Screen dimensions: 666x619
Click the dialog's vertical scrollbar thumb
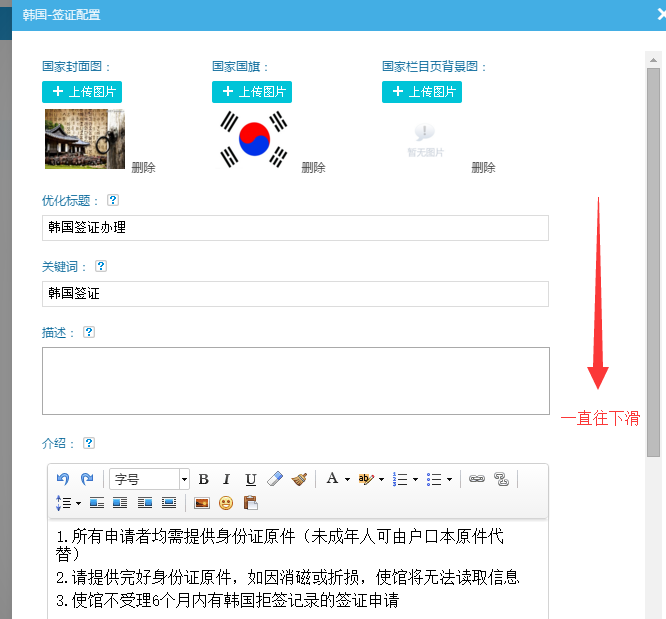[x=653, y=260]
